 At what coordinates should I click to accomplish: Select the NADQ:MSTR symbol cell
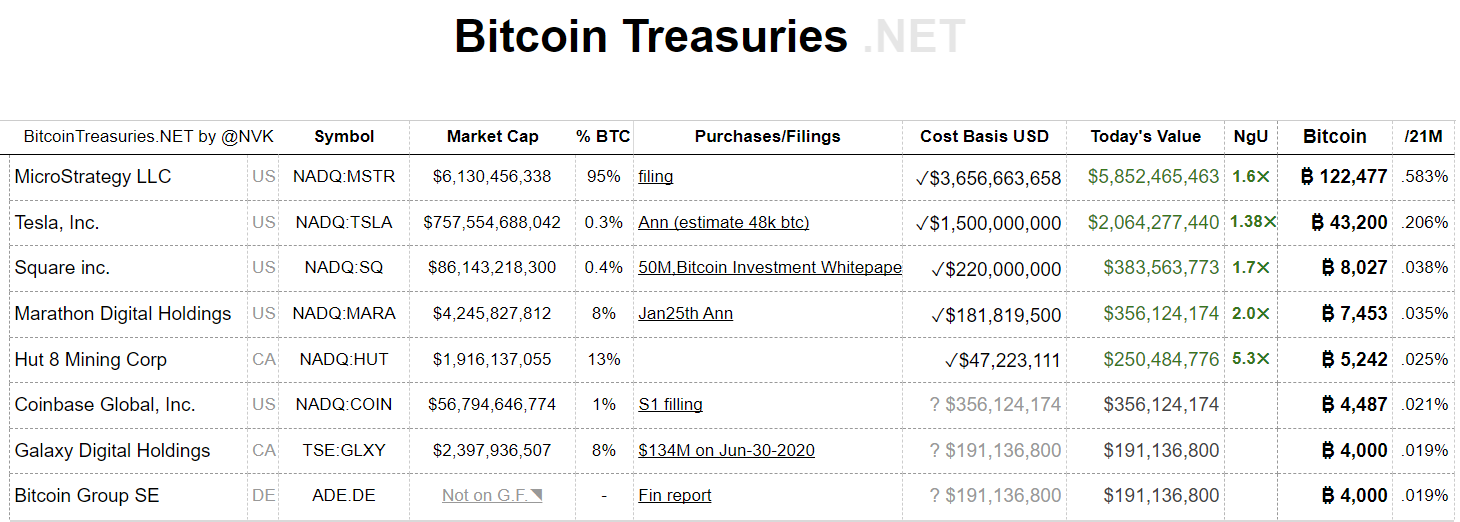click(x=344, y=176)
